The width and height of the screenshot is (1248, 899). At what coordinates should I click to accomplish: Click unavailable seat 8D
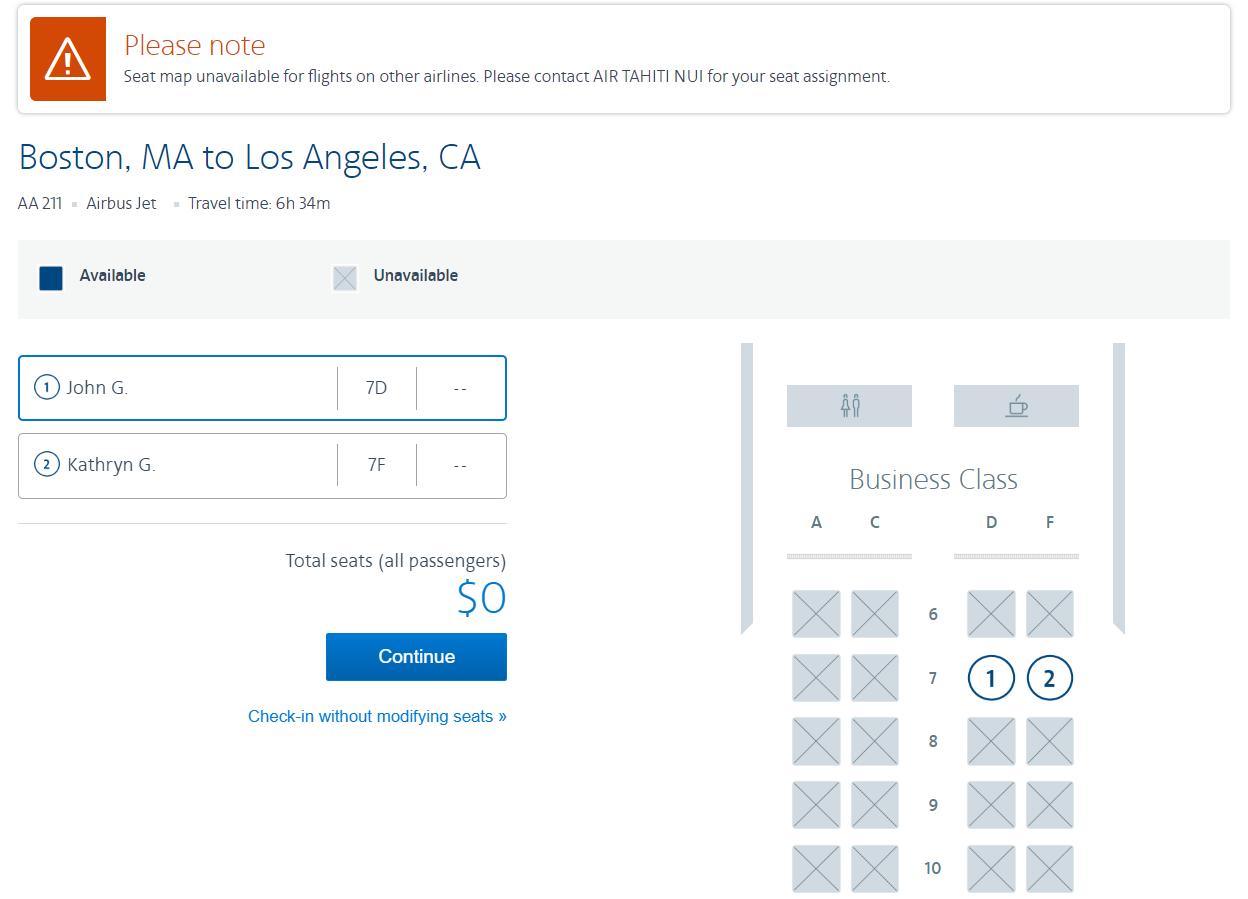[x=991, y=742]
